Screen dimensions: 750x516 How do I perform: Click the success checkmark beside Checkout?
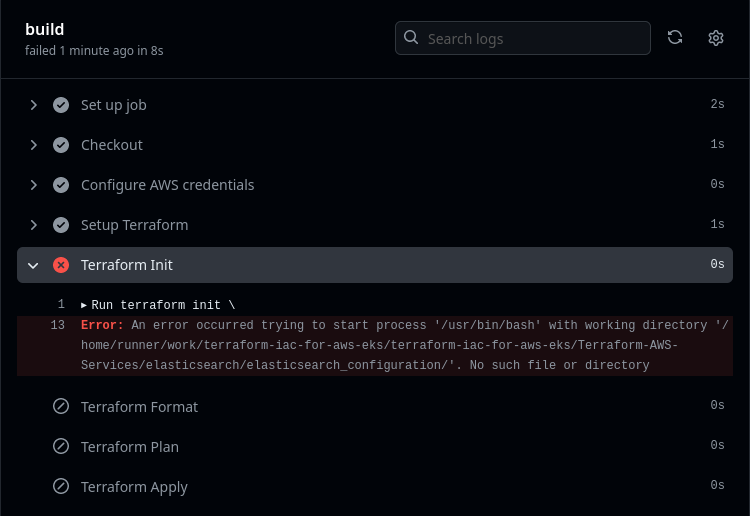pos(61,145)
